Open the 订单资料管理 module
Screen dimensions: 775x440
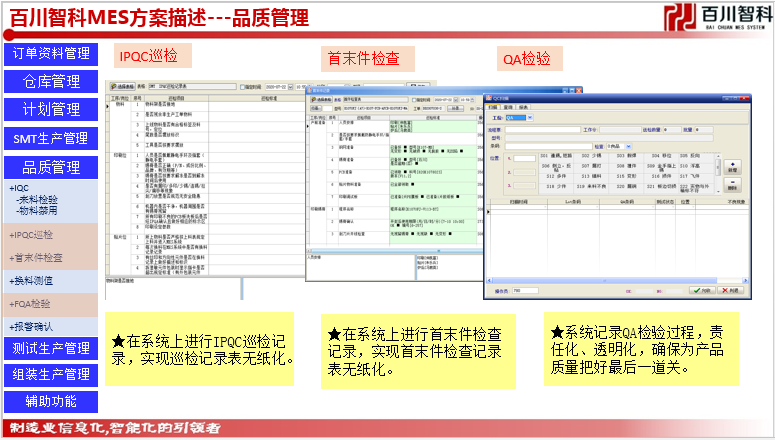click(51, 54)
